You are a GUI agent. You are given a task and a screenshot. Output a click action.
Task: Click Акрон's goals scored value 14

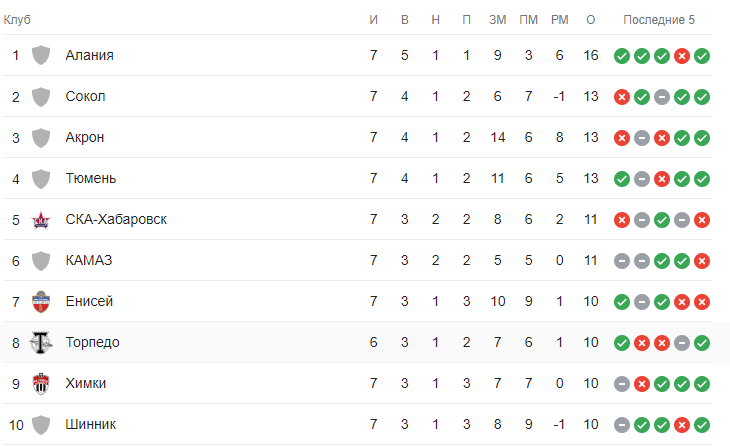498,137
